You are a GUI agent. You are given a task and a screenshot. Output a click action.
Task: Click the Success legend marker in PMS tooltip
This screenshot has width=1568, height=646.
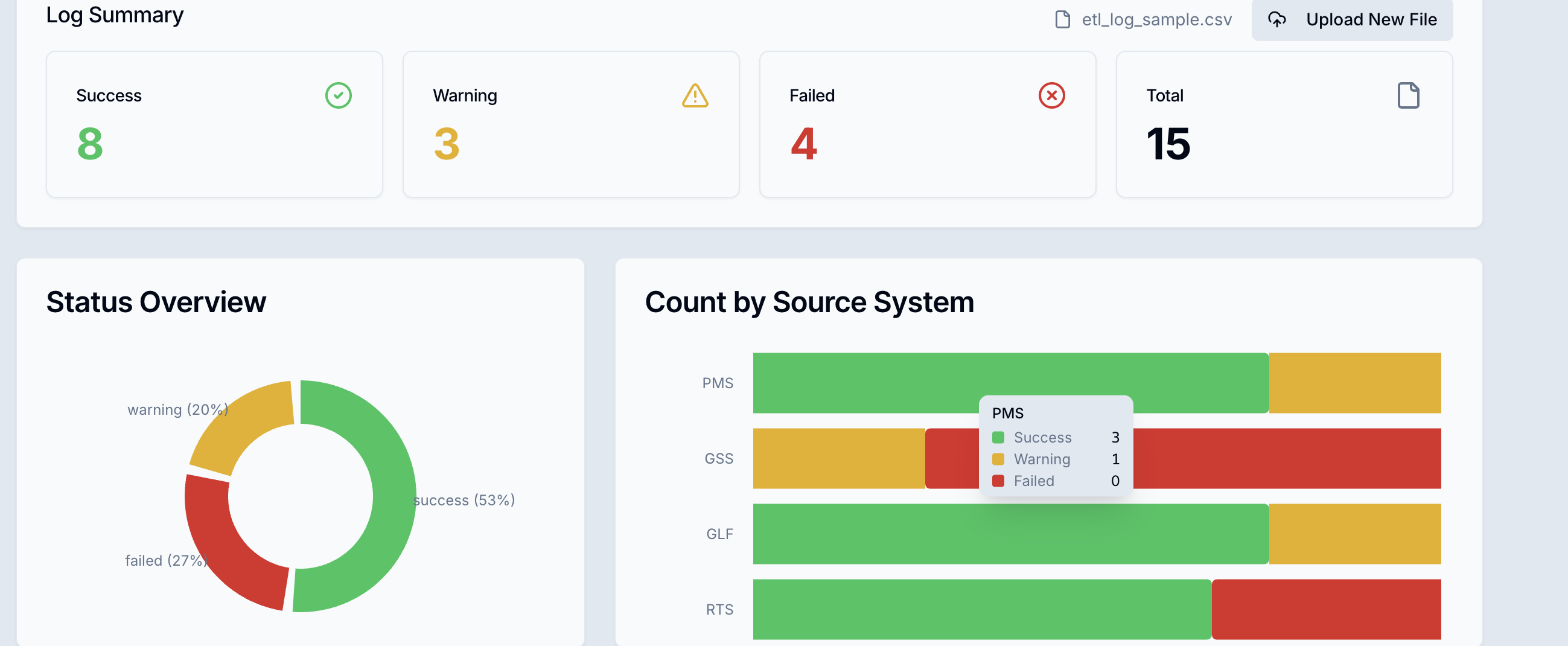(x=999, y=437)
